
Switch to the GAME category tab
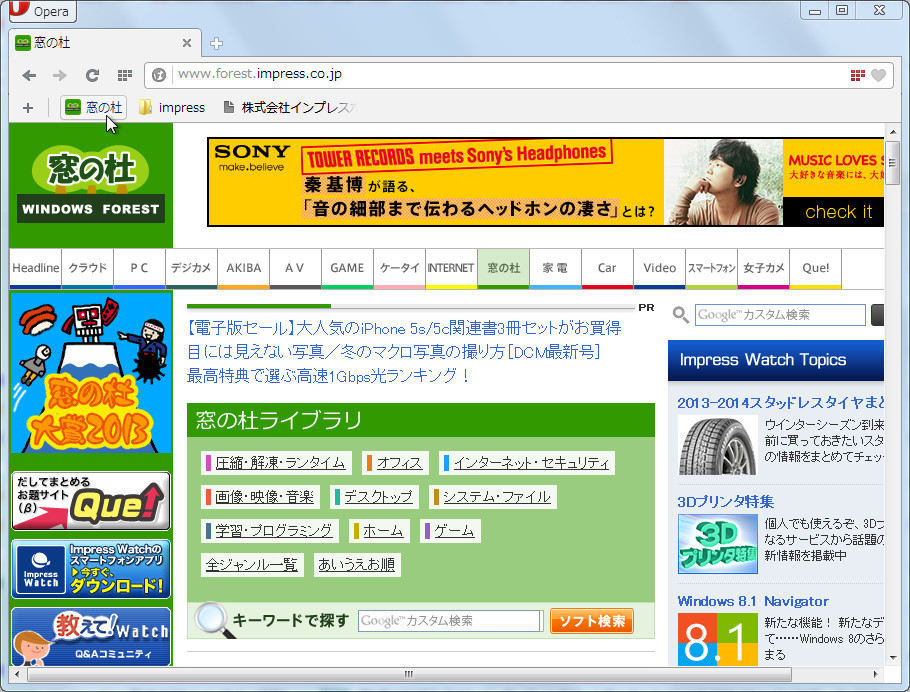tap(347, 268)
